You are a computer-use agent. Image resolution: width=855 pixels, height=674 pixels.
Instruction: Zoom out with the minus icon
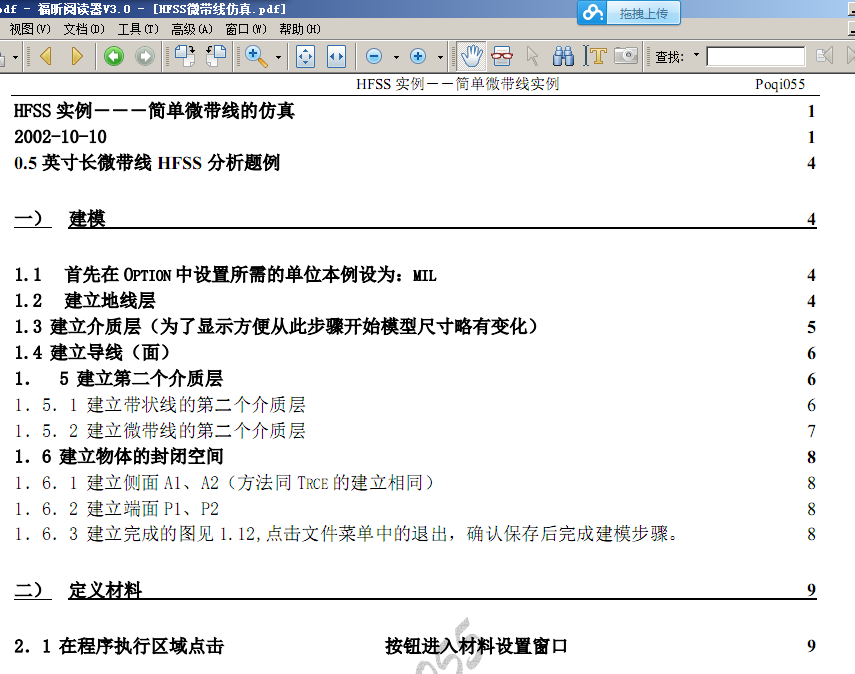point(374,56)
